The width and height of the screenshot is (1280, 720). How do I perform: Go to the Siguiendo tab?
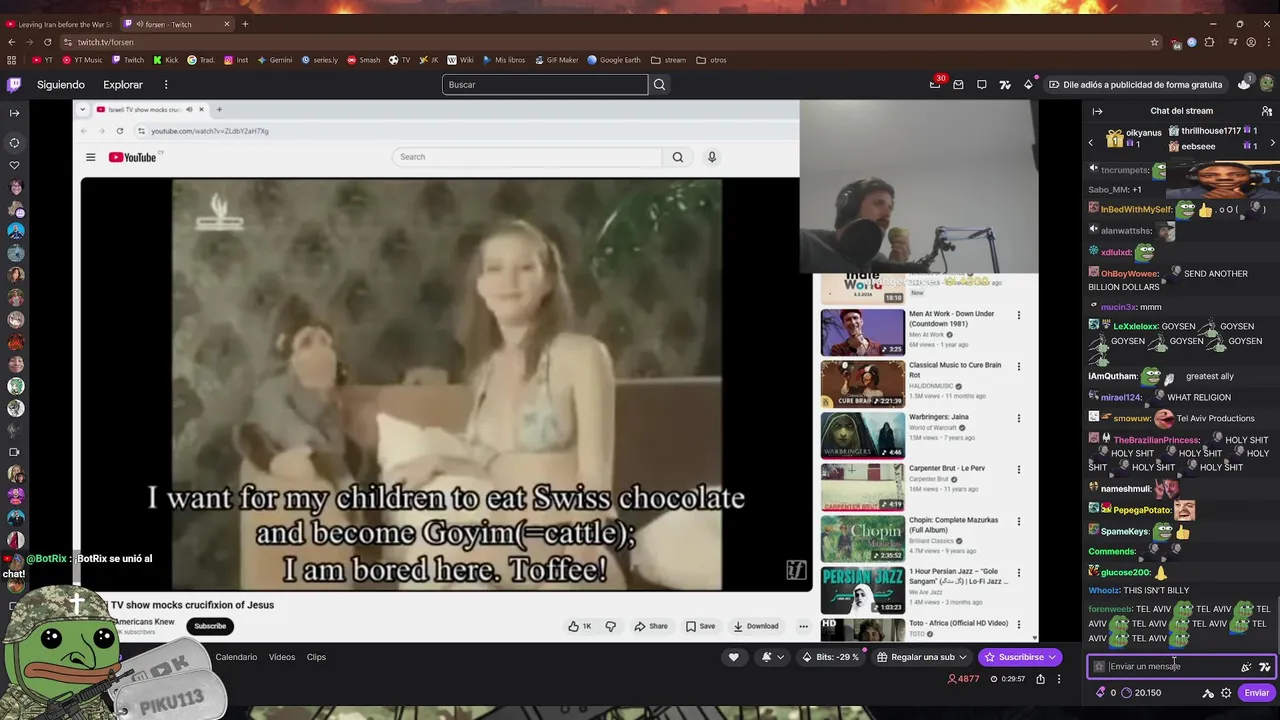point(61,85)
